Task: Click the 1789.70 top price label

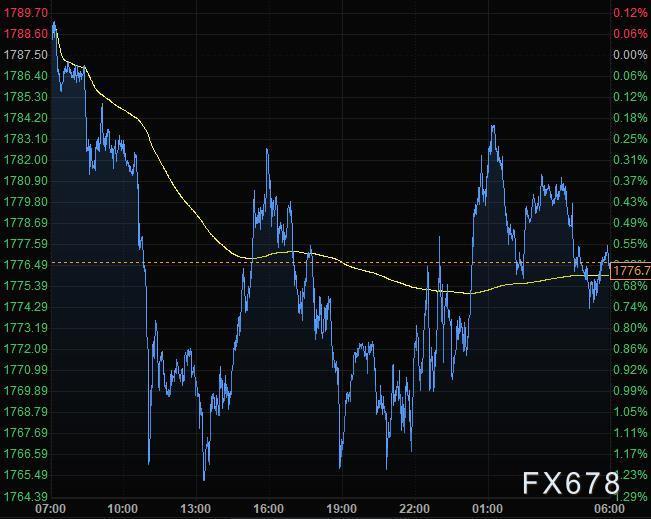Action: (x=26, y=13)
